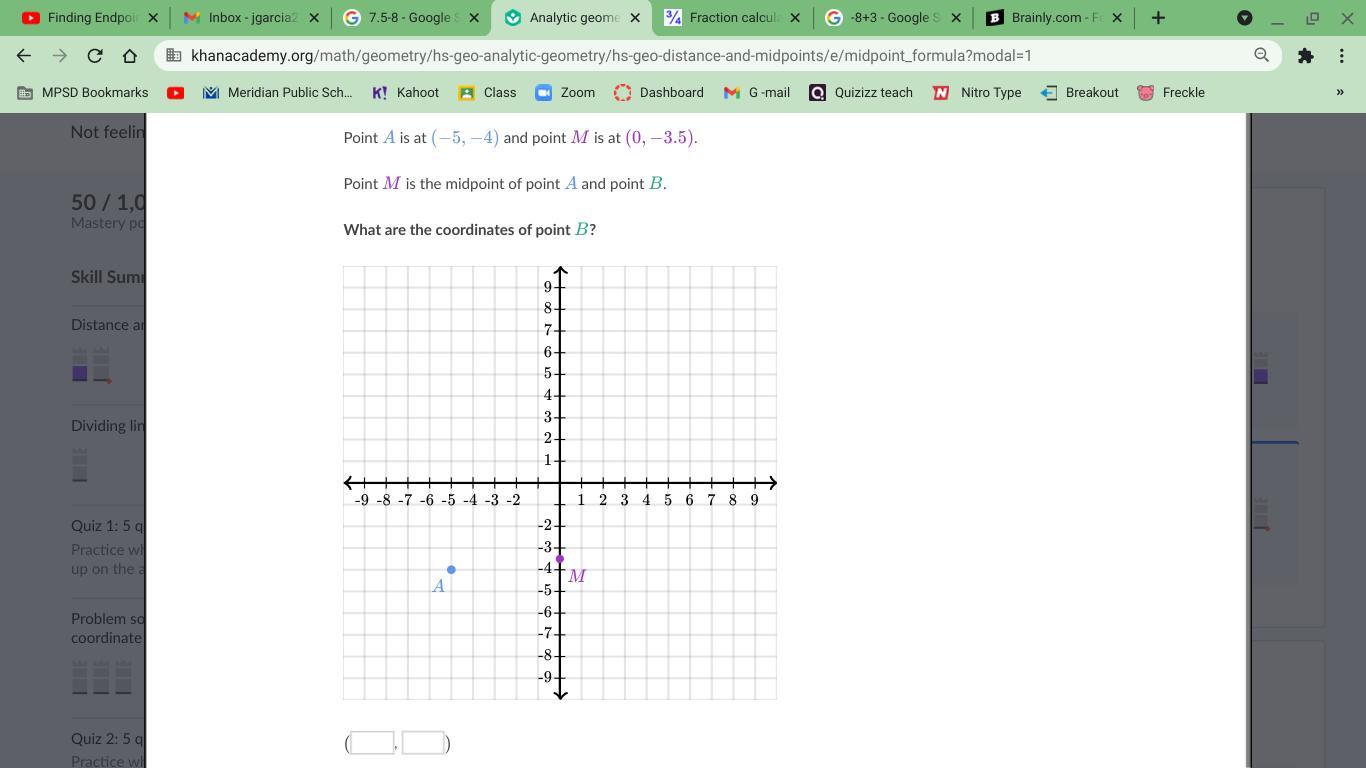Screen dimensions: 1366x768
Task: Open the Class bookmark
Action: 488,92
